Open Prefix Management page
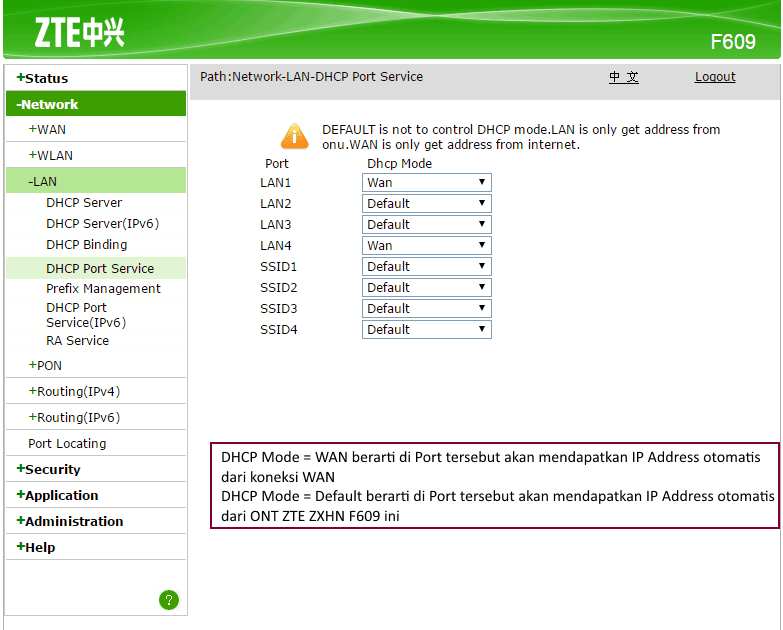This screenshot has height=630, width=783. tap(103, 289)
